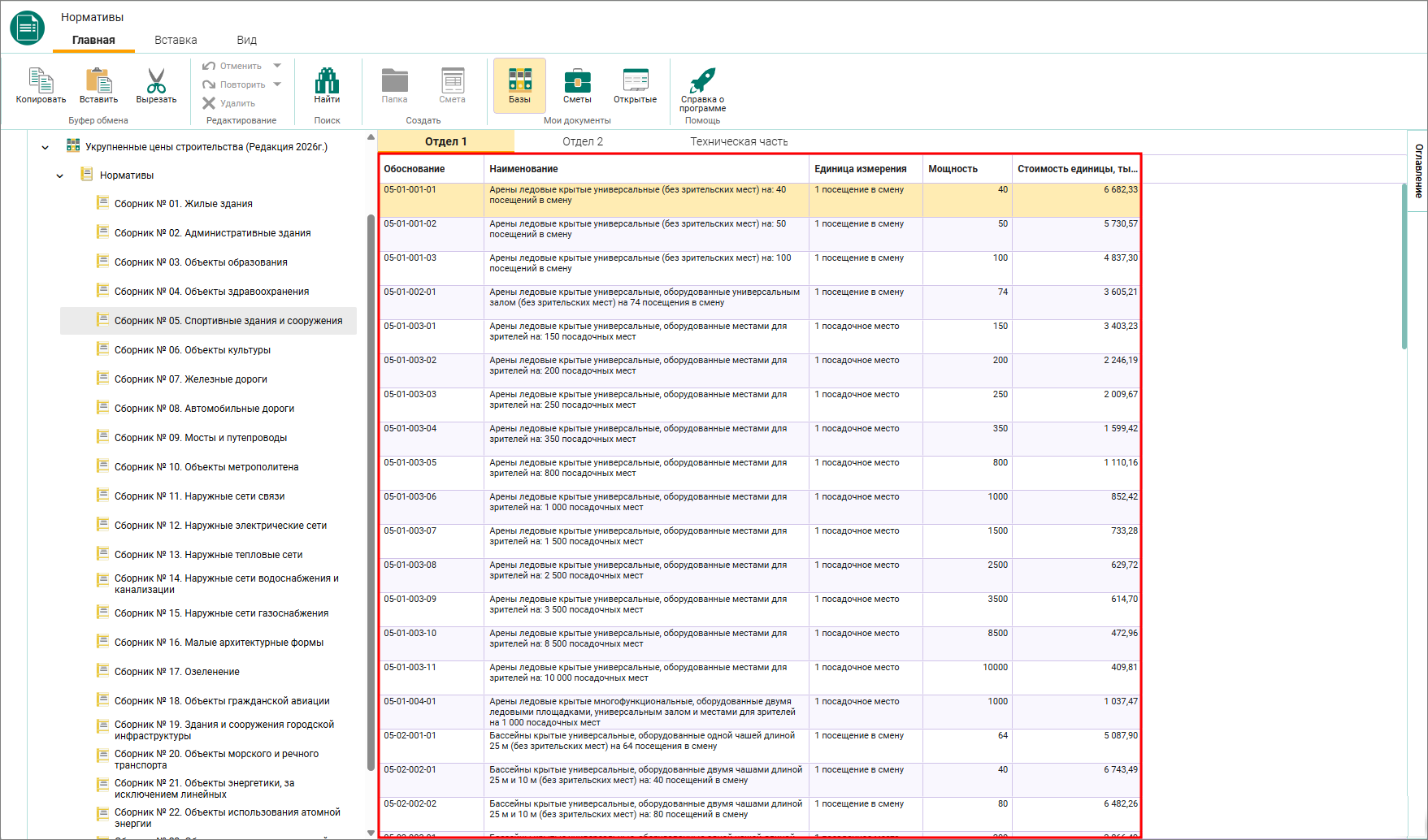Click the application logo button
Screen dimensions: 1428x840
coord(28,28)
